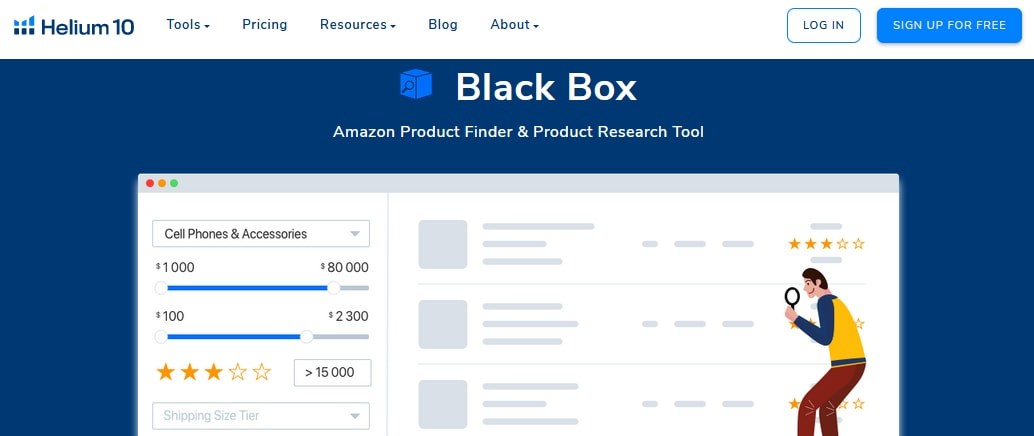
Task: Click the LOG IN button
Action: (x=824, y=26)
